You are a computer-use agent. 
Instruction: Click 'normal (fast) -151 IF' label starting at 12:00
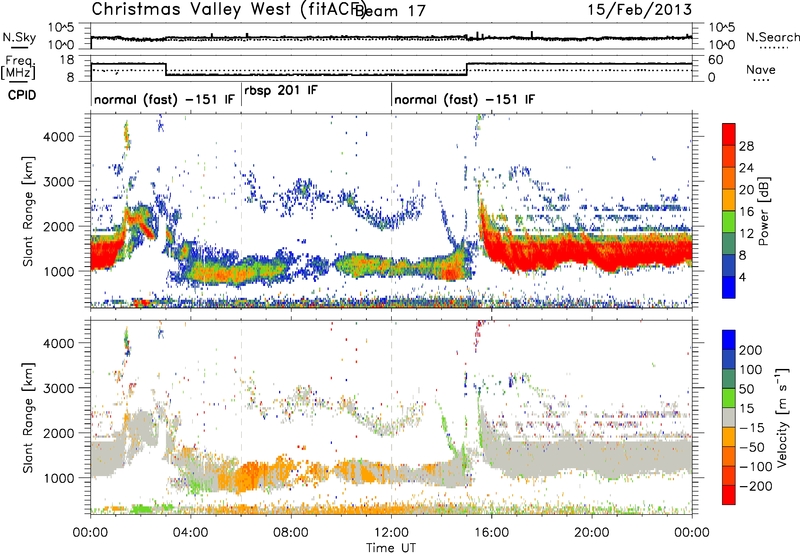(465, 99)
